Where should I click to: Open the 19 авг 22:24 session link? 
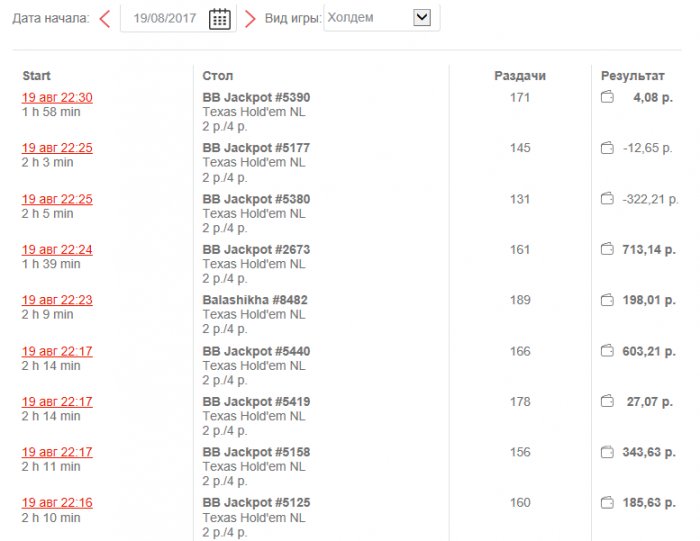57,249
